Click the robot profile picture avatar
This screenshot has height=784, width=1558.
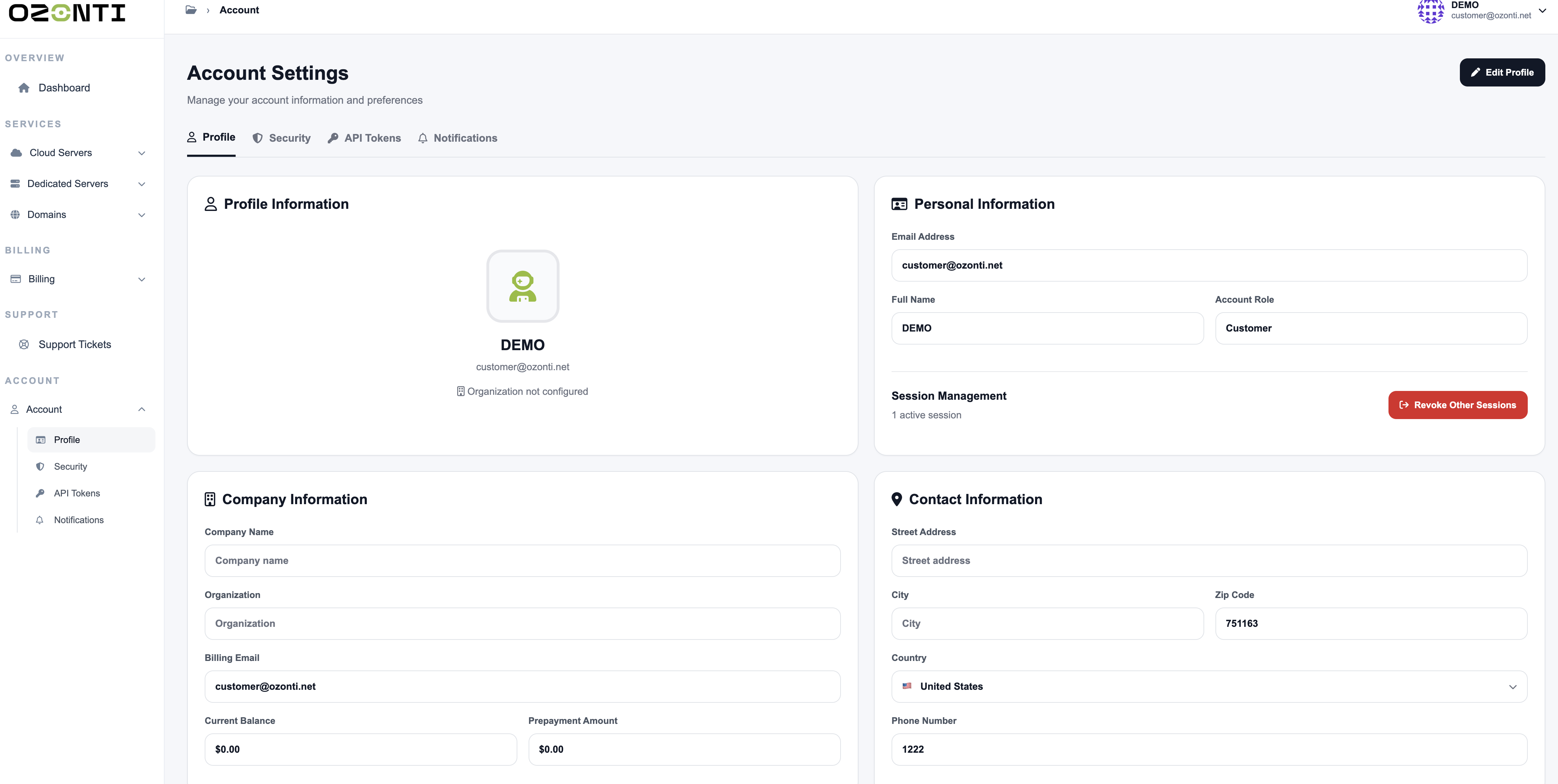(x=523, y=287)
